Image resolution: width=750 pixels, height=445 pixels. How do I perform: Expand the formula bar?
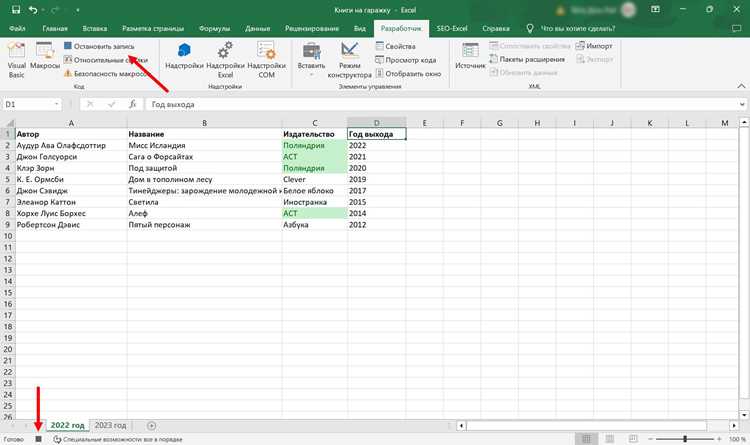click(x=742, y=104)
